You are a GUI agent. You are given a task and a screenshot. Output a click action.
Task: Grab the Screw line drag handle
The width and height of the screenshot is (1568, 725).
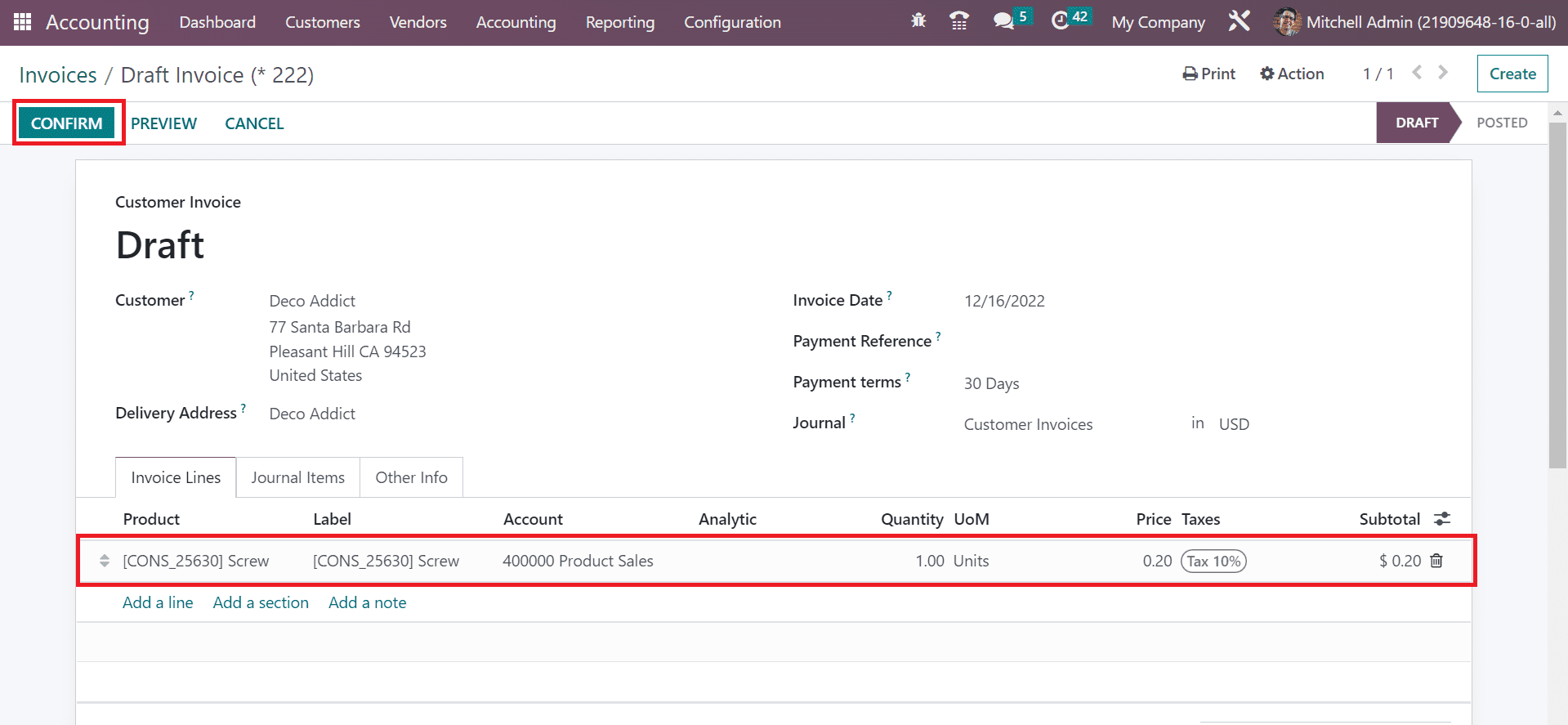pyautogui.click(x=105, y=561)
